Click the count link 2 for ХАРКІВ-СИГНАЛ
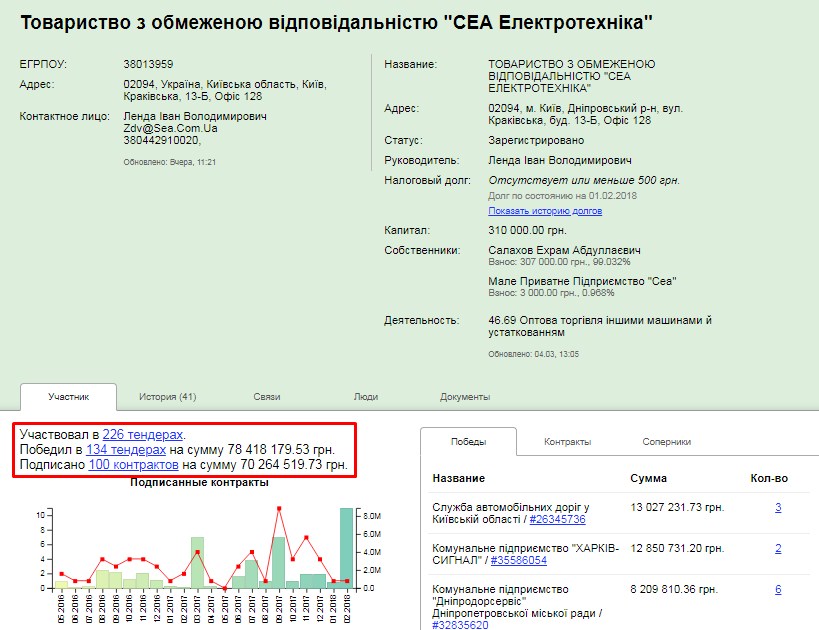The height and width of the screenshot is (630, 819). click(x=778, y=549)
